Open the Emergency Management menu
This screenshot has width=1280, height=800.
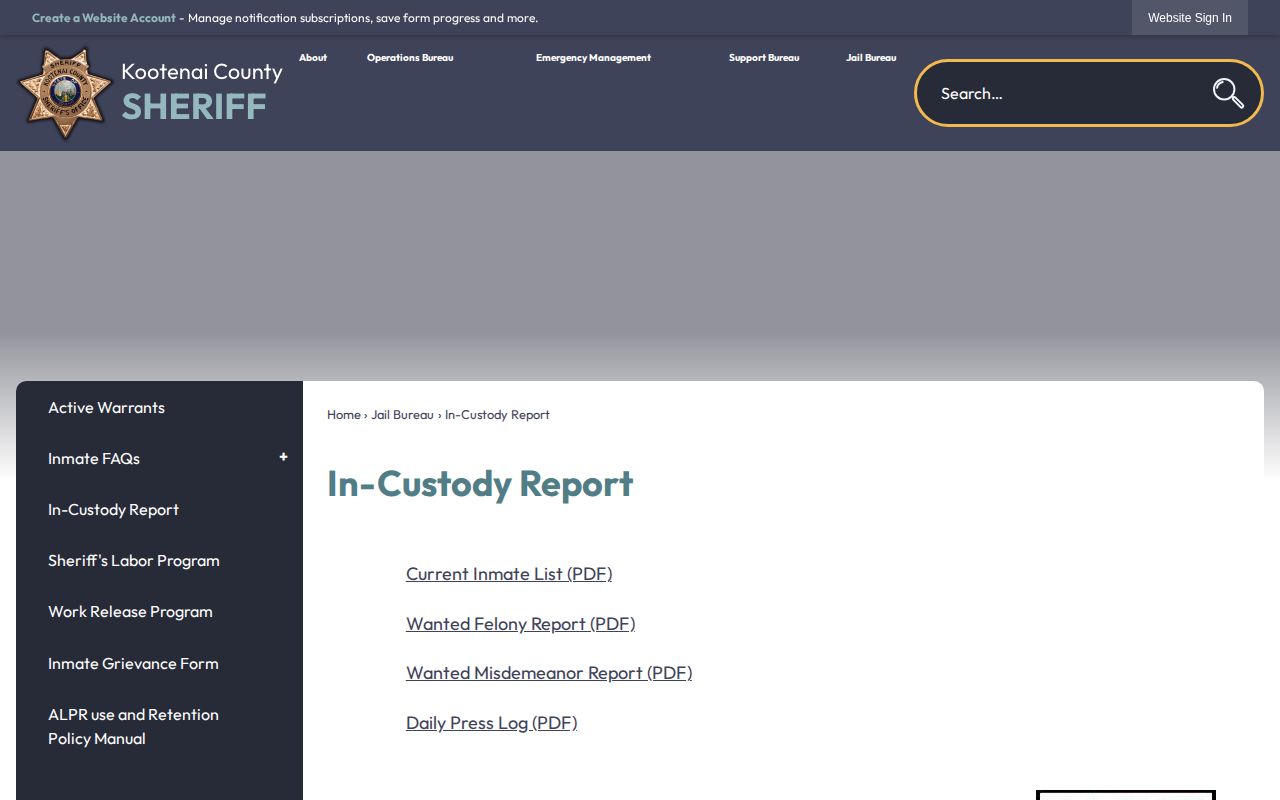(x=593, y=58)
